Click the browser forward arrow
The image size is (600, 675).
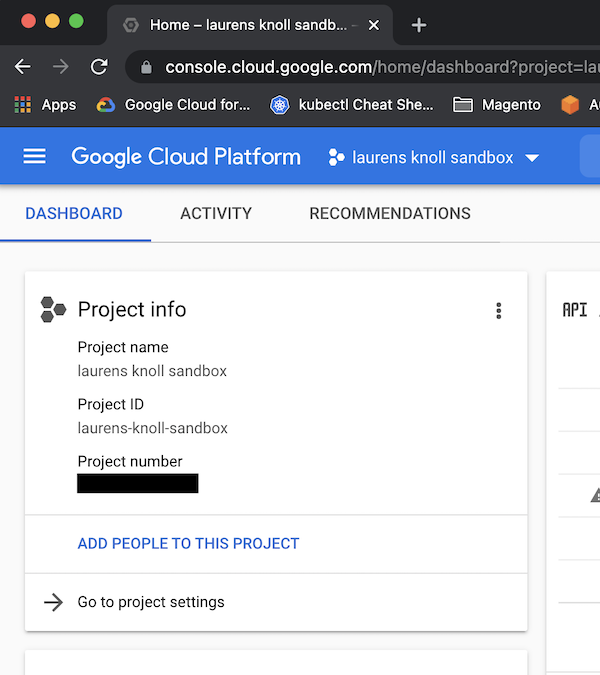tap(60, 67)
